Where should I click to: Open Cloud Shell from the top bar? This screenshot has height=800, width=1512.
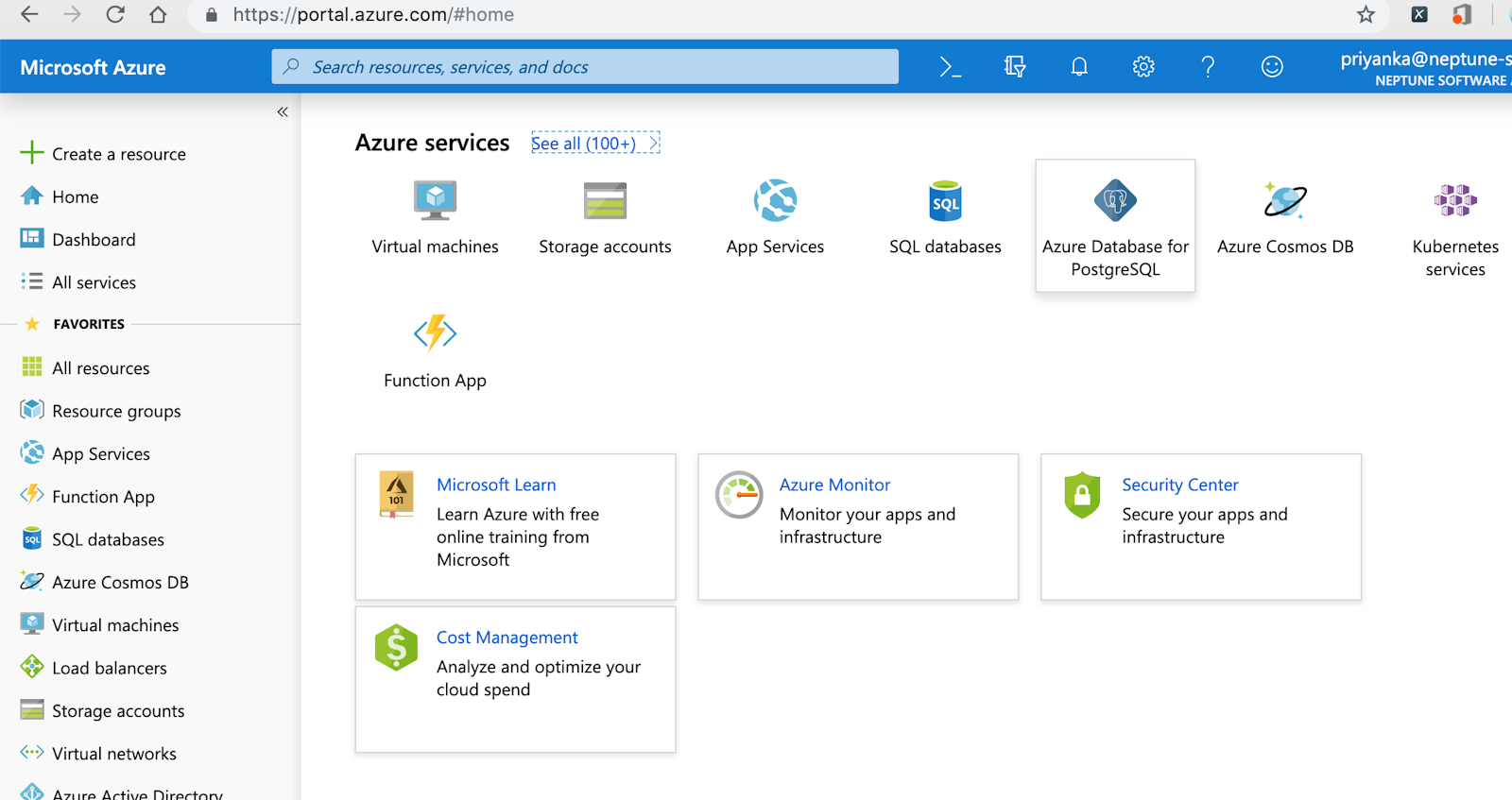pyautogui.click(x=950, y=67)
